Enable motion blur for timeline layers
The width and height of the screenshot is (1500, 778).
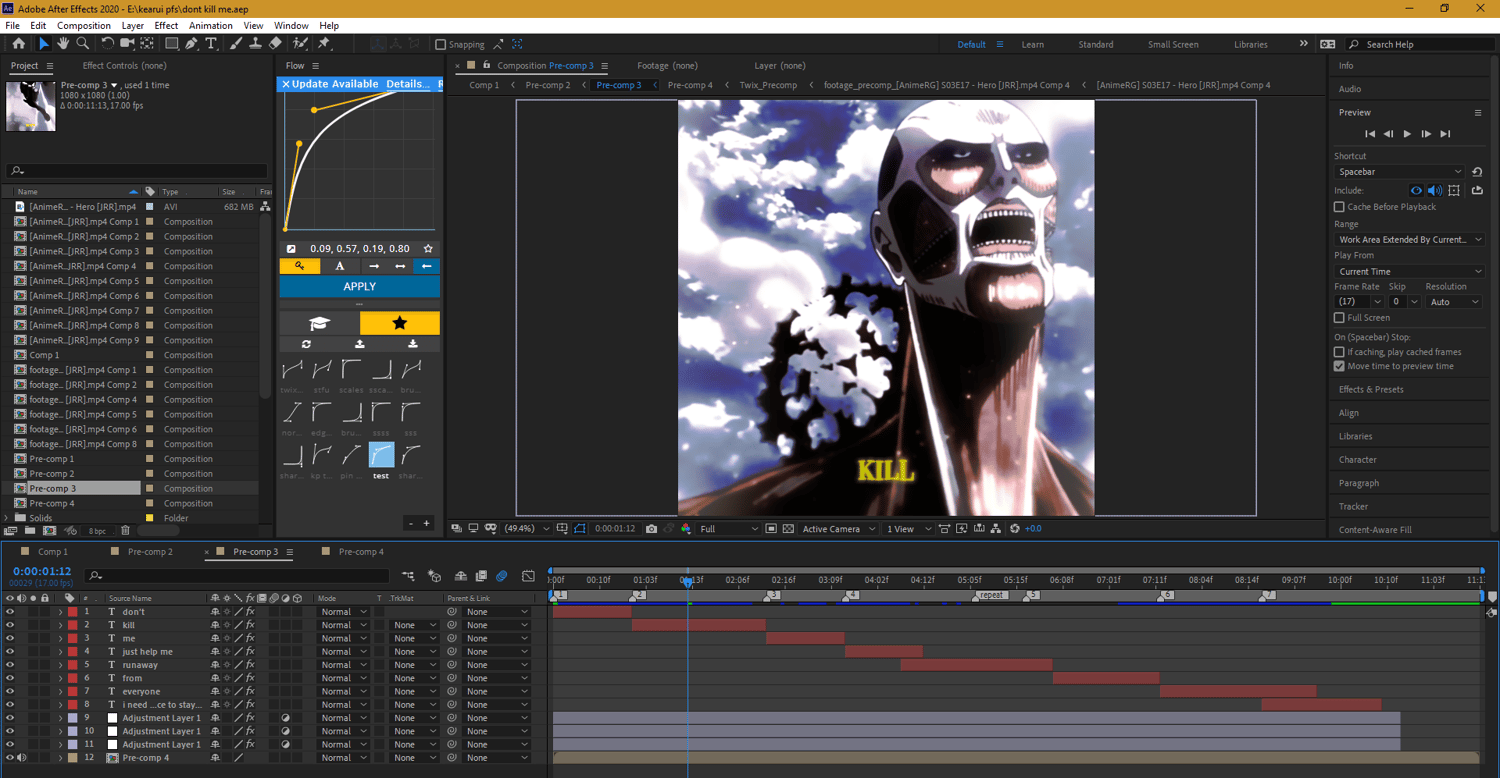502,576
